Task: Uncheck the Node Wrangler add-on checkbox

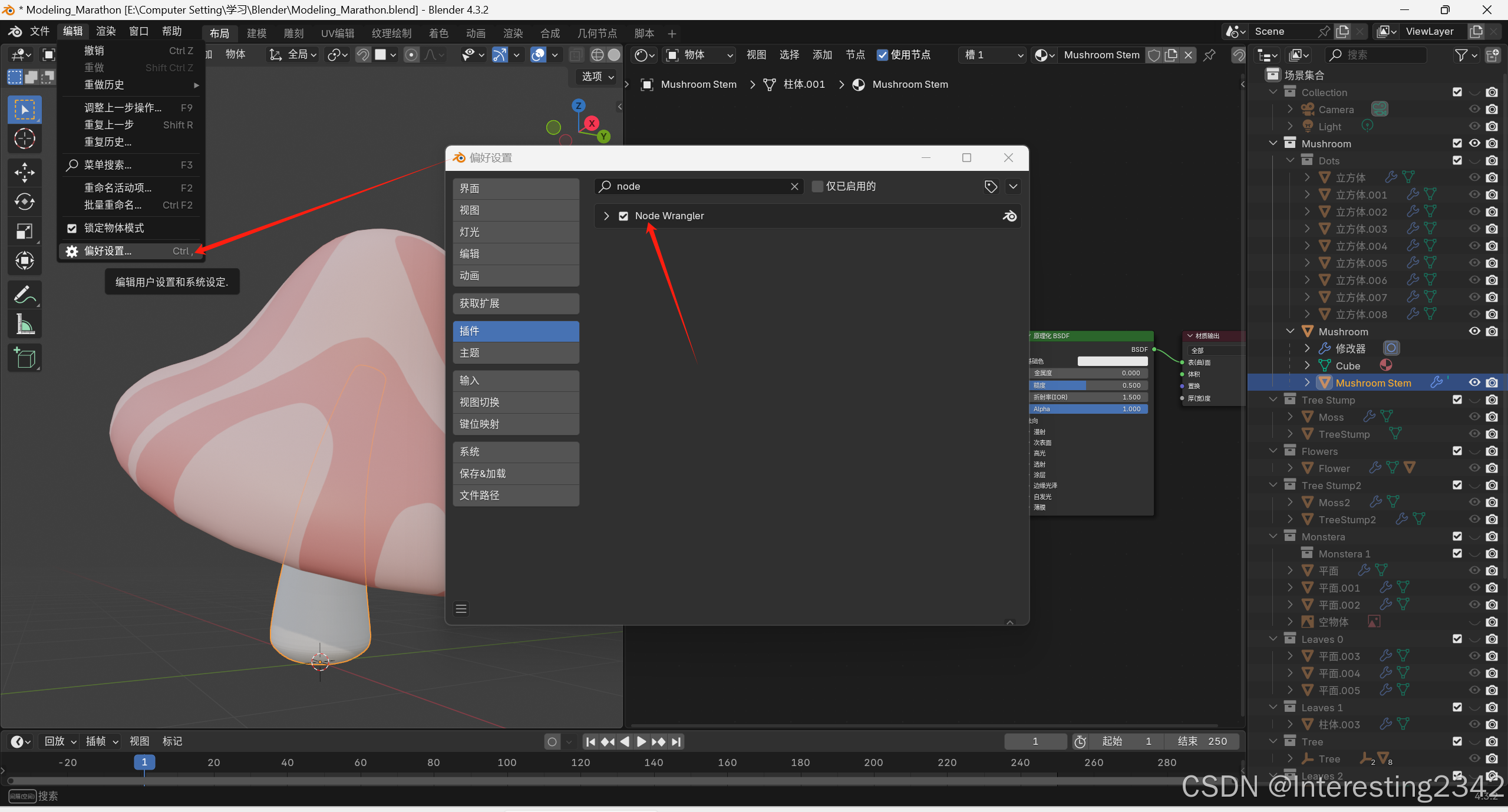Action: click(623, 216)
